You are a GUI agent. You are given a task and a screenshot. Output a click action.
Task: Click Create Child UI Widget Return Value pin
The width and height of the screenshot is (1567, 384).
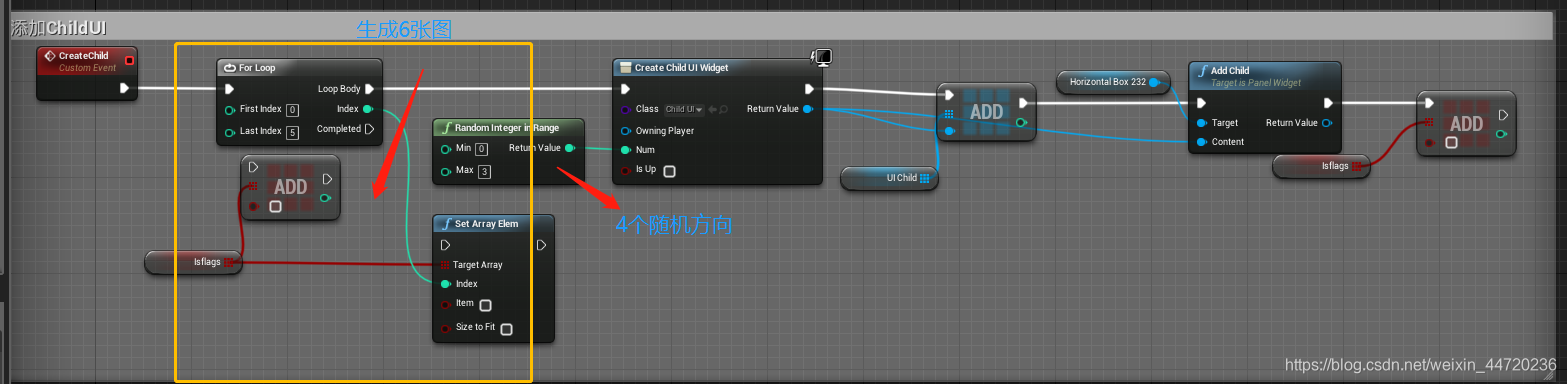[x=808, y=108]
